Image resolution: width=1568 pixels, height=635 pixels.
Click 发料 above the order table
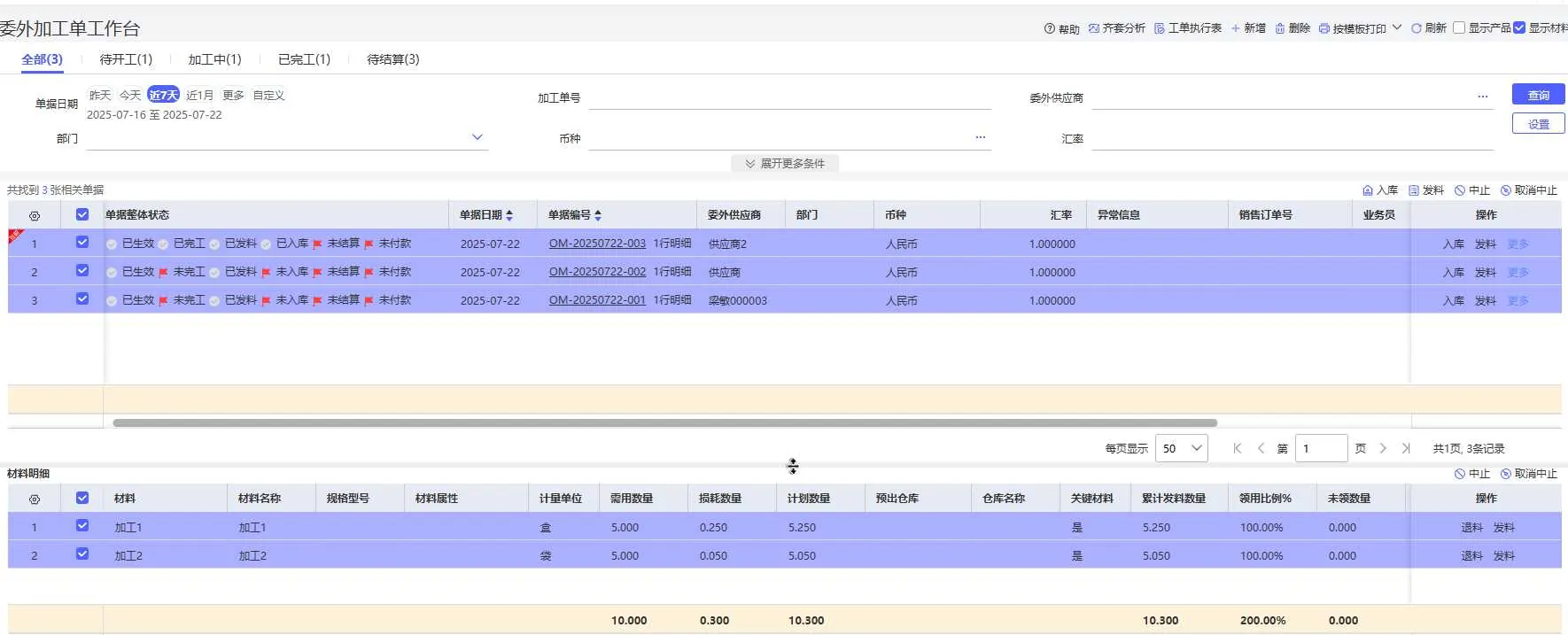[x=1426, y=190]
